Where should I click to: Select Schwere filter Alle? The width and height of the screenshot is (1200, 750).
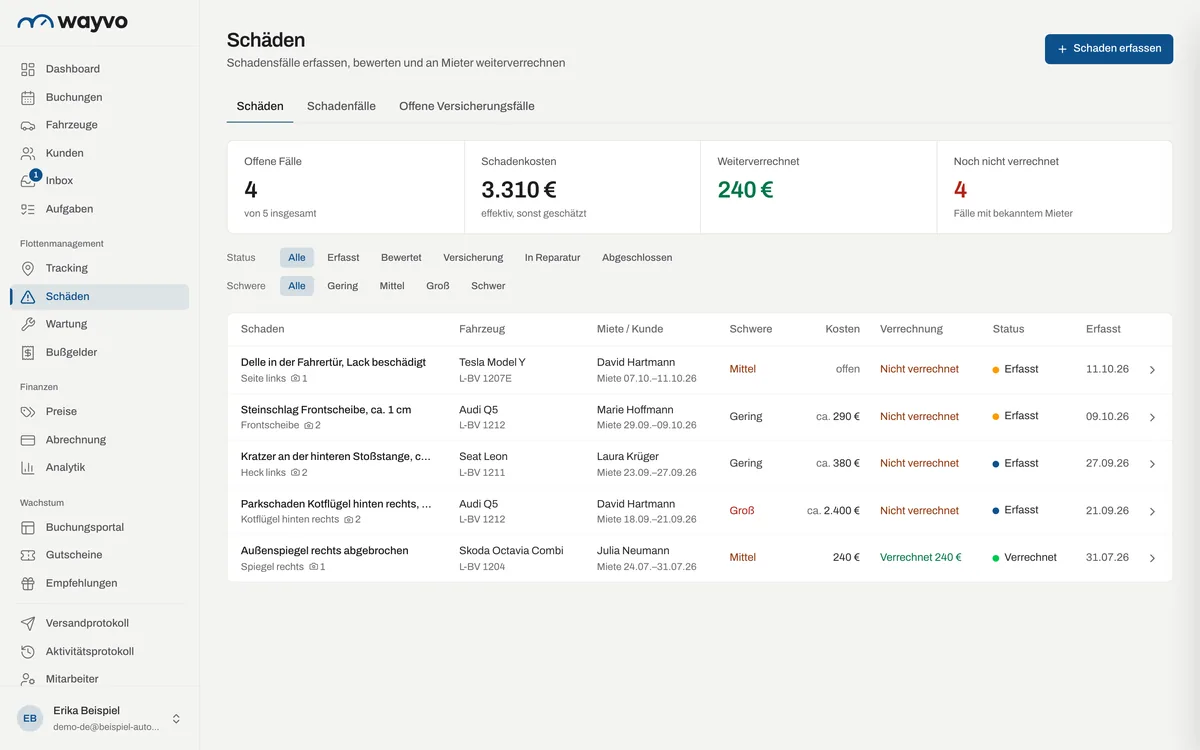tap(297, 285)
